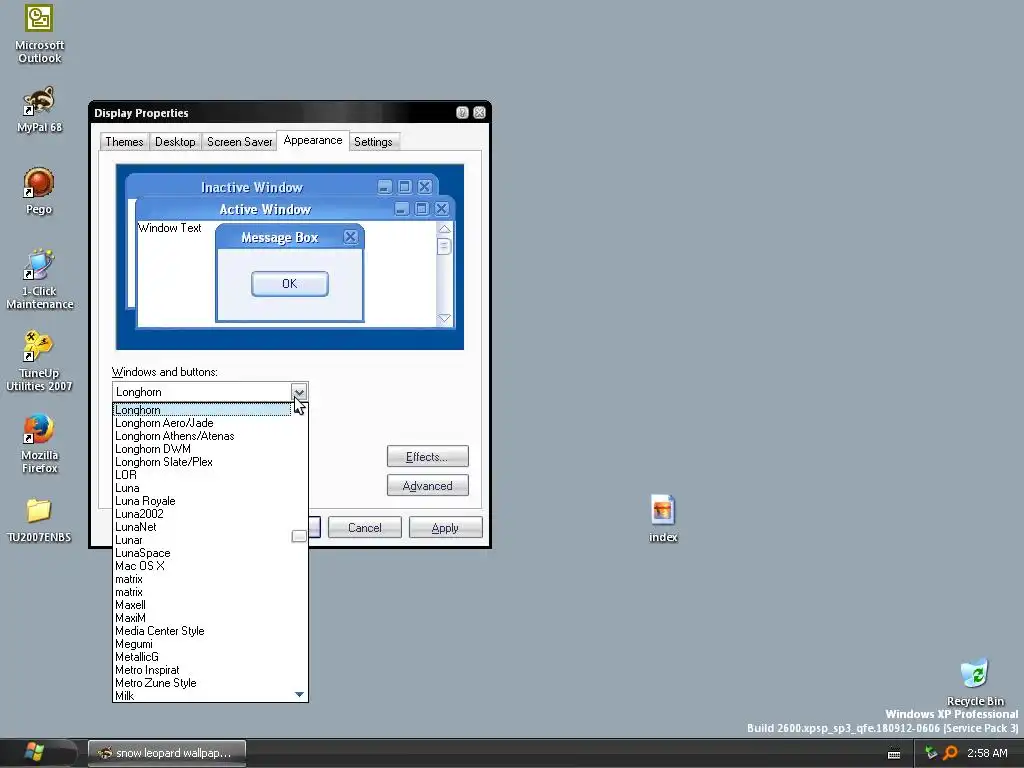
Task: Choose Lunar style
Action: tap(202, 540)
